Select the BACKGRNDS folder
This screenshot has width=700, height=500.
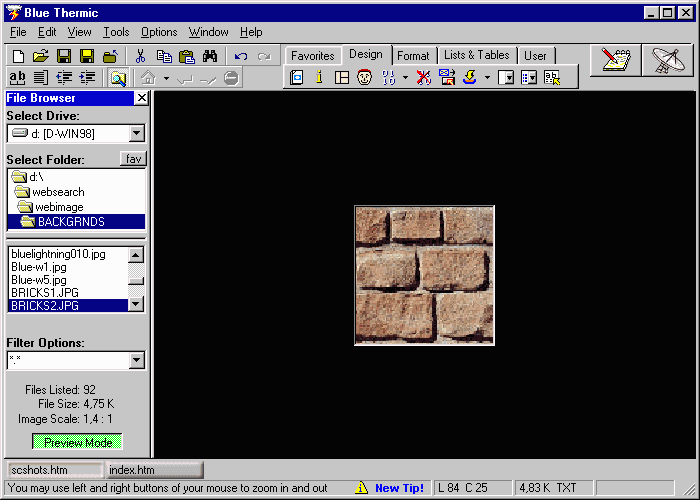pyautogui.click(x=76, y=222)
